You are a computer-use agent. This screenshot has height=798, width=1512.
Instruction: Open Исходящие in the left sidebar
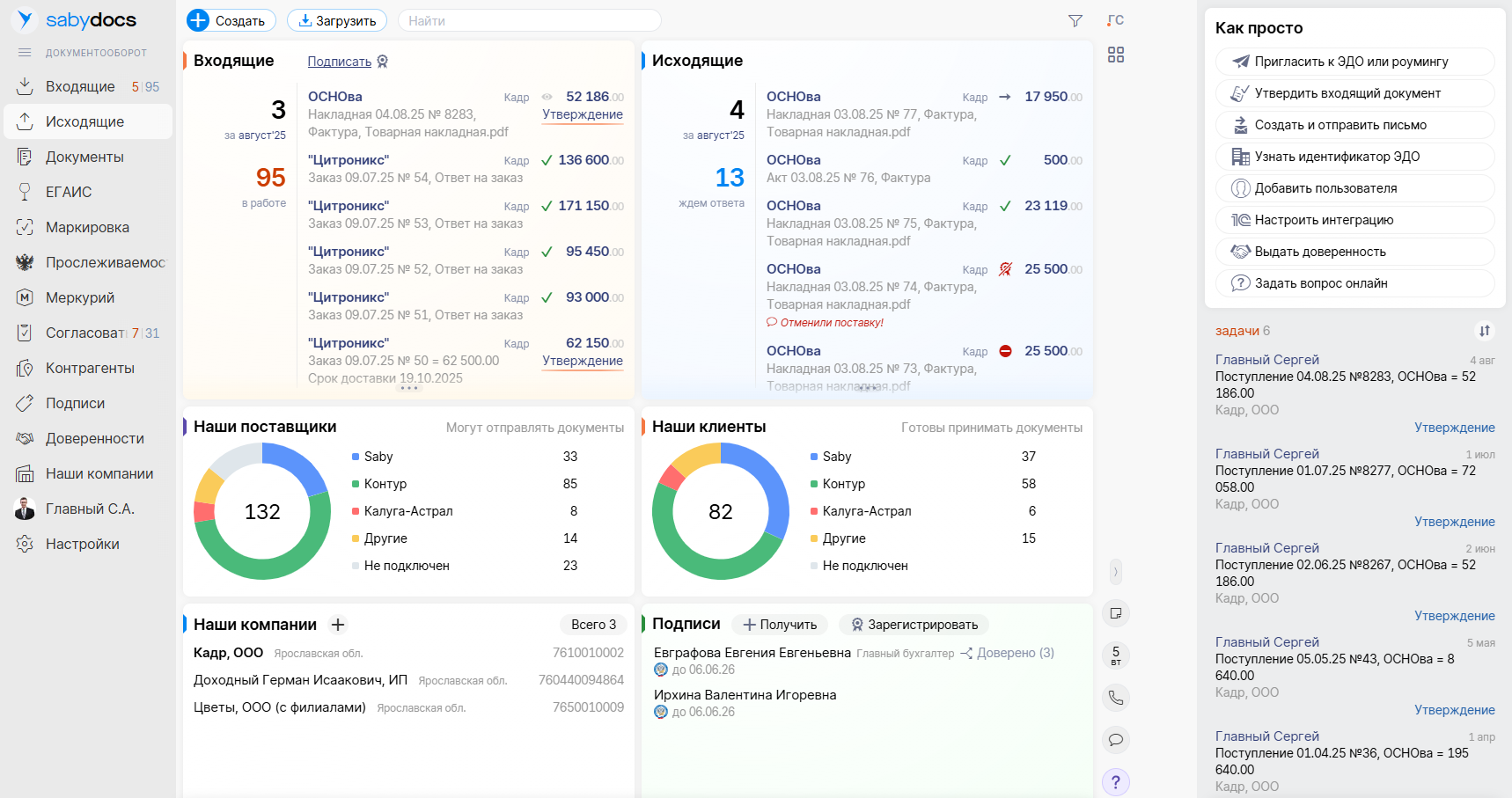point(84,121)
